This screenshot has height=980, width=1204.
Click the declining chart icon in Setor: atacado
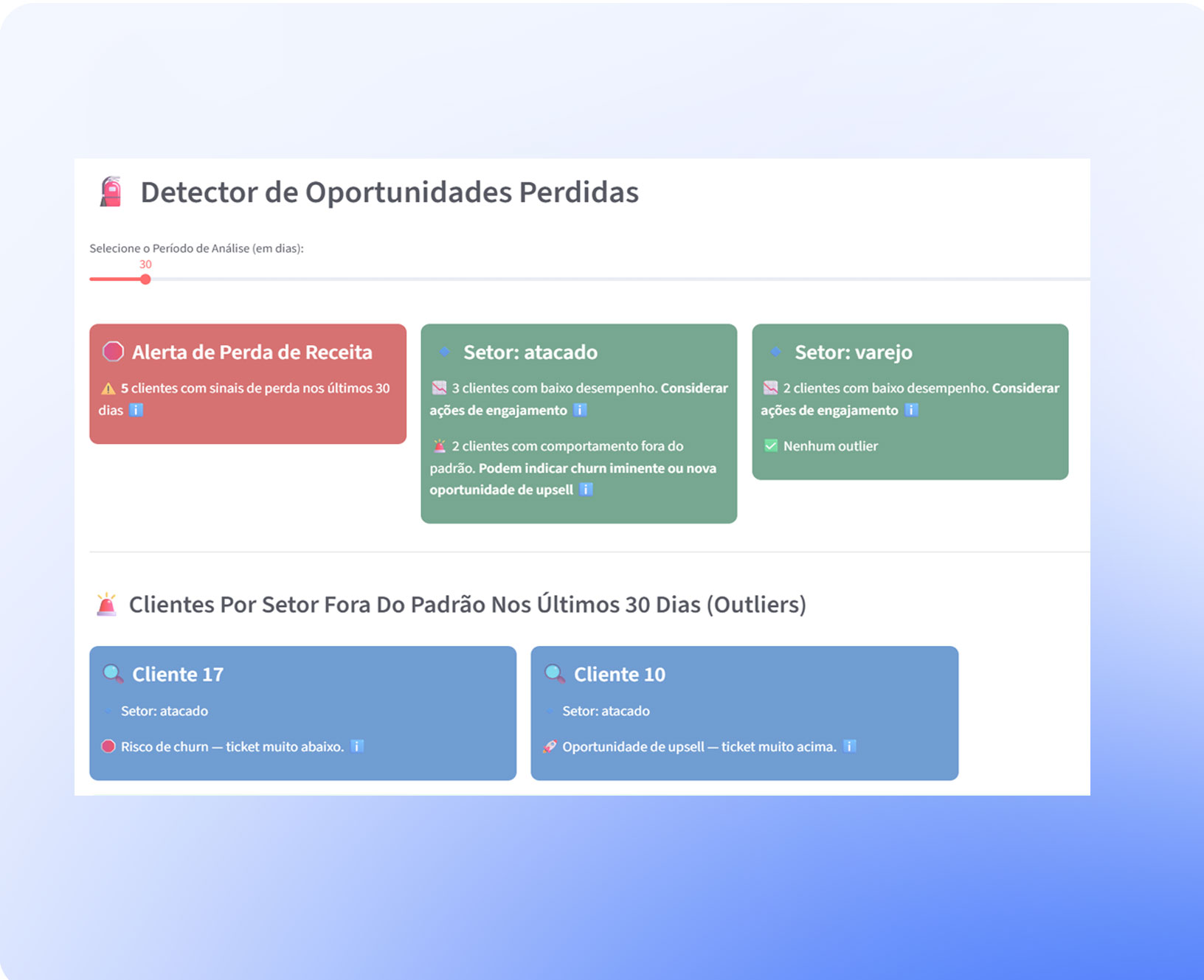coord(439,388)
